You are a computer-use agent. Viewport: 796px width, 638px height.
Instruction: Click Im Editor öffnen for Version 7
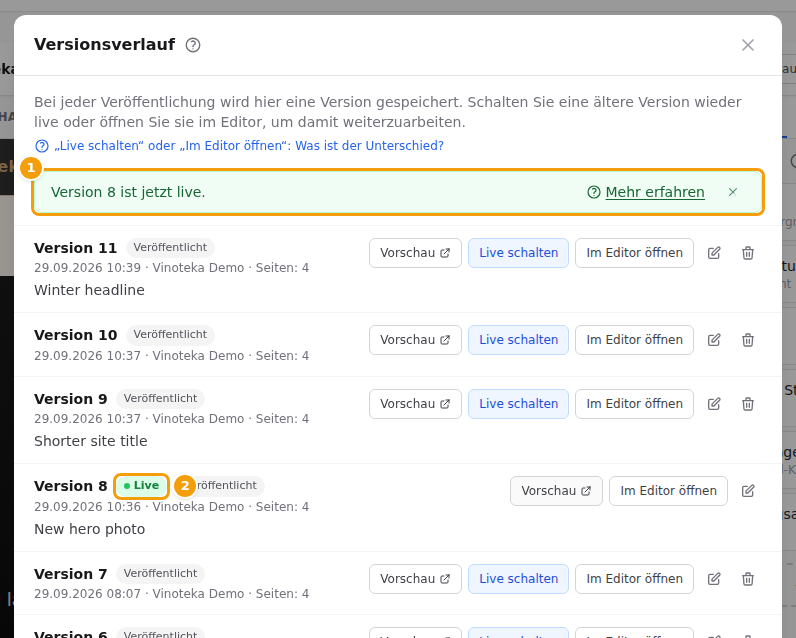(x=634, y=579)
